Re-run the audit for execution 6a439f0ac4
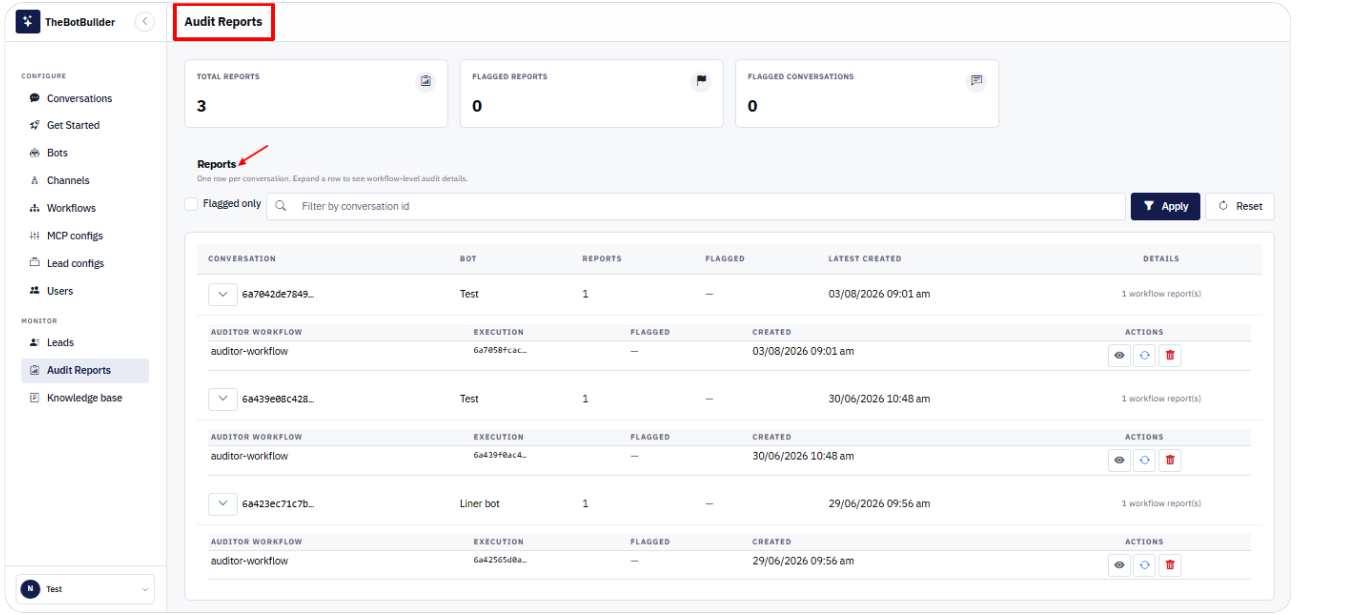This screenshot has width=1366, height=615. coord(1144,460)
